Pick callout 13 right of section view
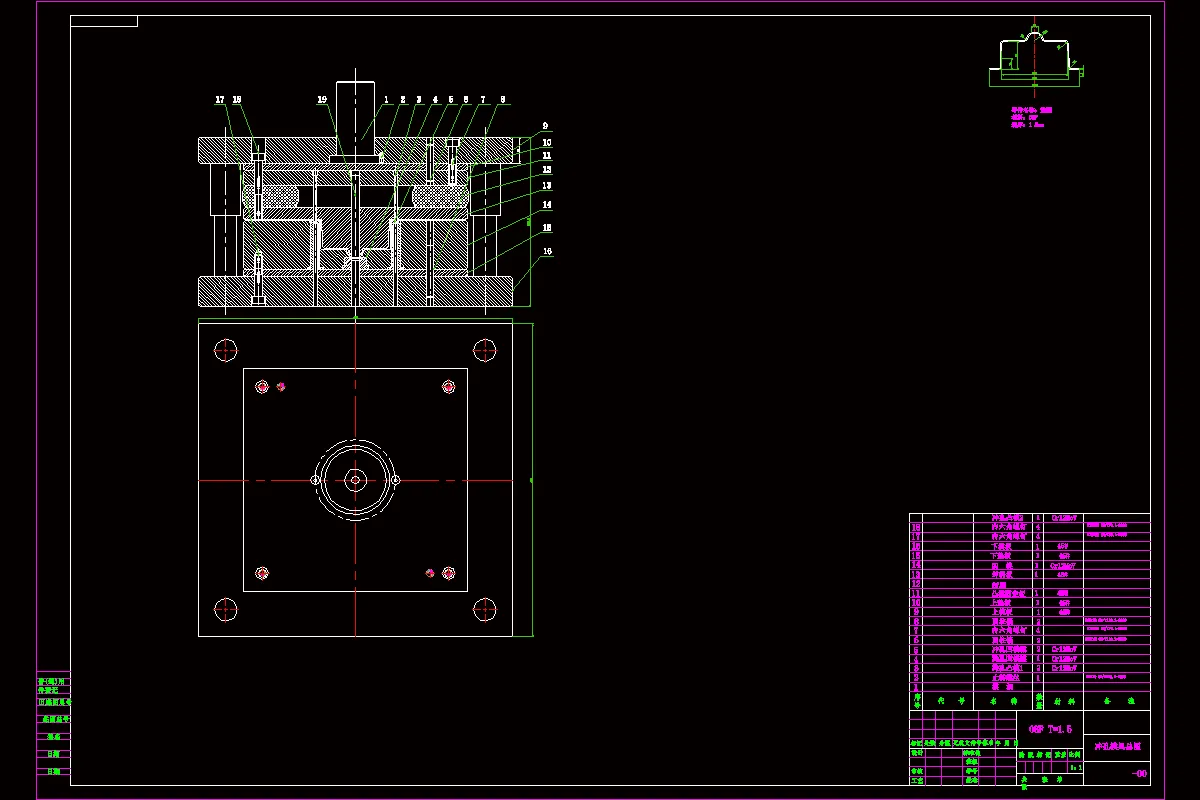This screenshot has width=1200, height=800. (x=547, y=186)
